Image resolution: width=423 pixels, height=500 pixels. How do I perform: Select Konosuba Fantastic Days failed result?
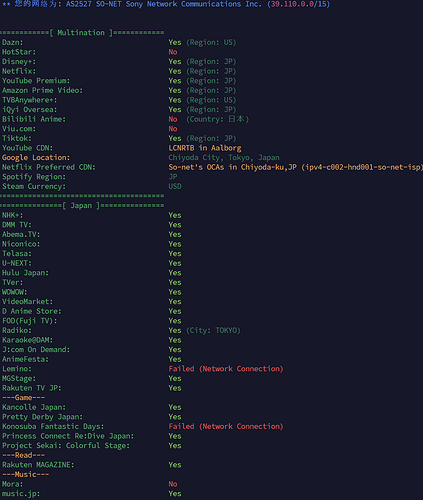coord(226,426)
